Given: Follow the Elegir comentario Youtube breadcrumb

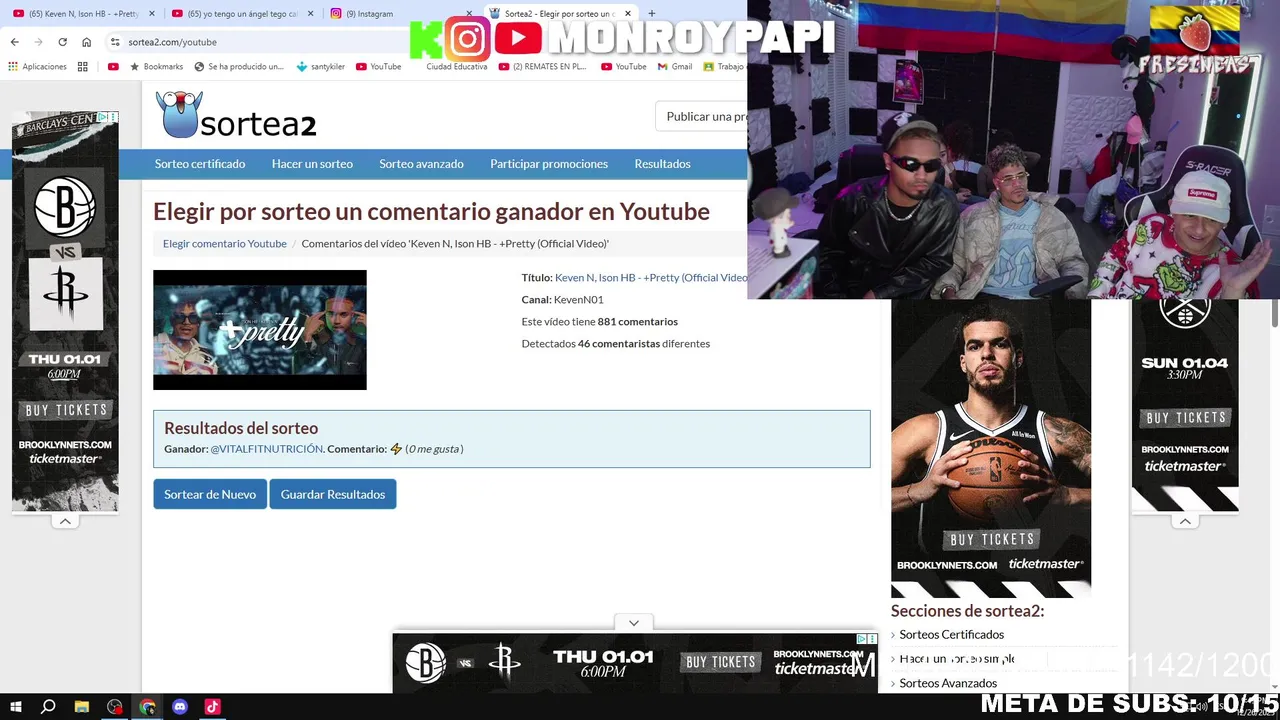Looking at the screenshot, I should point(225,243).
